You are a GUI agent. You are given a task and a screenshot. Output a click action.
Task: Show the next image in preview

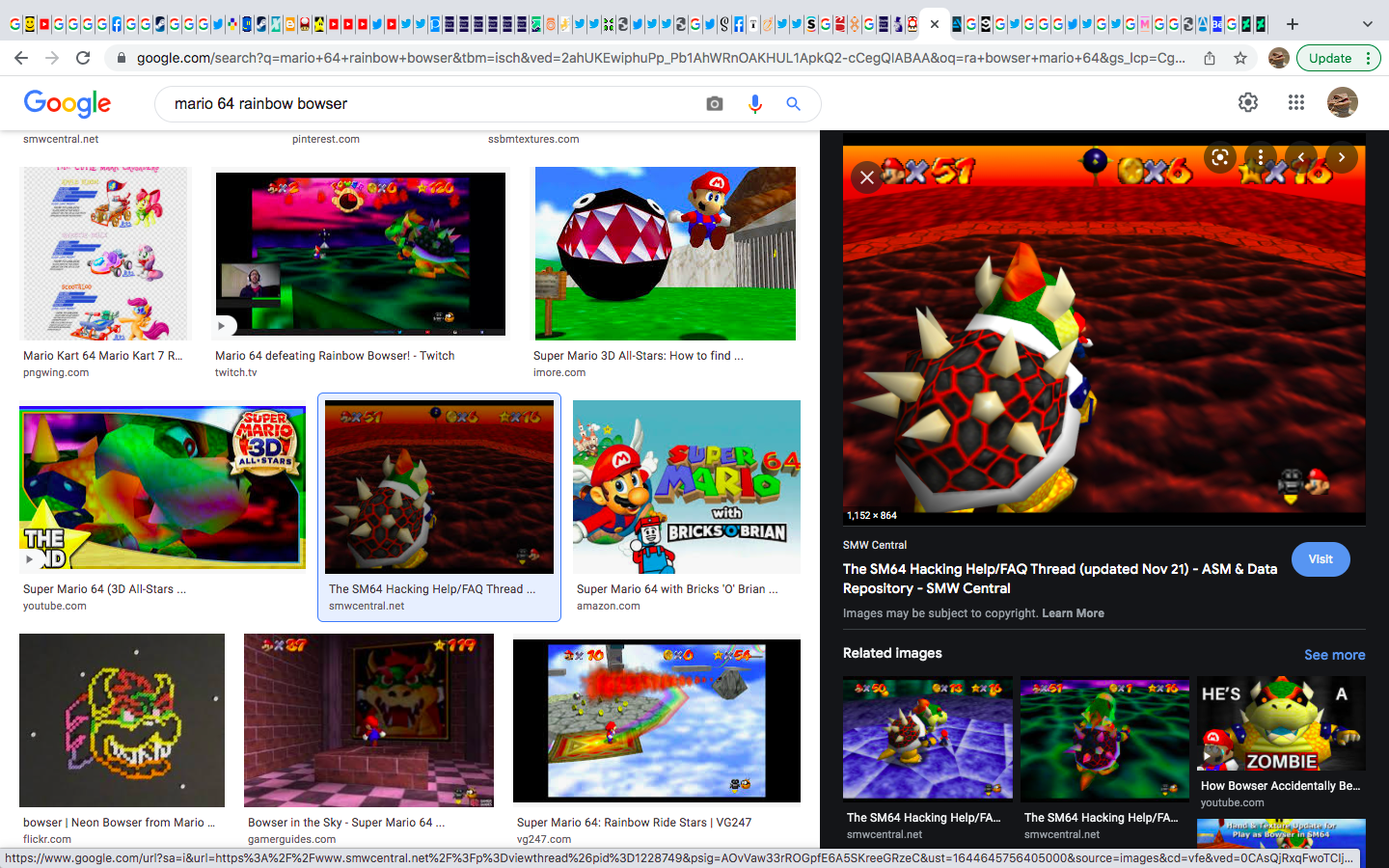pyautogui.click(x=1342, y=157)
